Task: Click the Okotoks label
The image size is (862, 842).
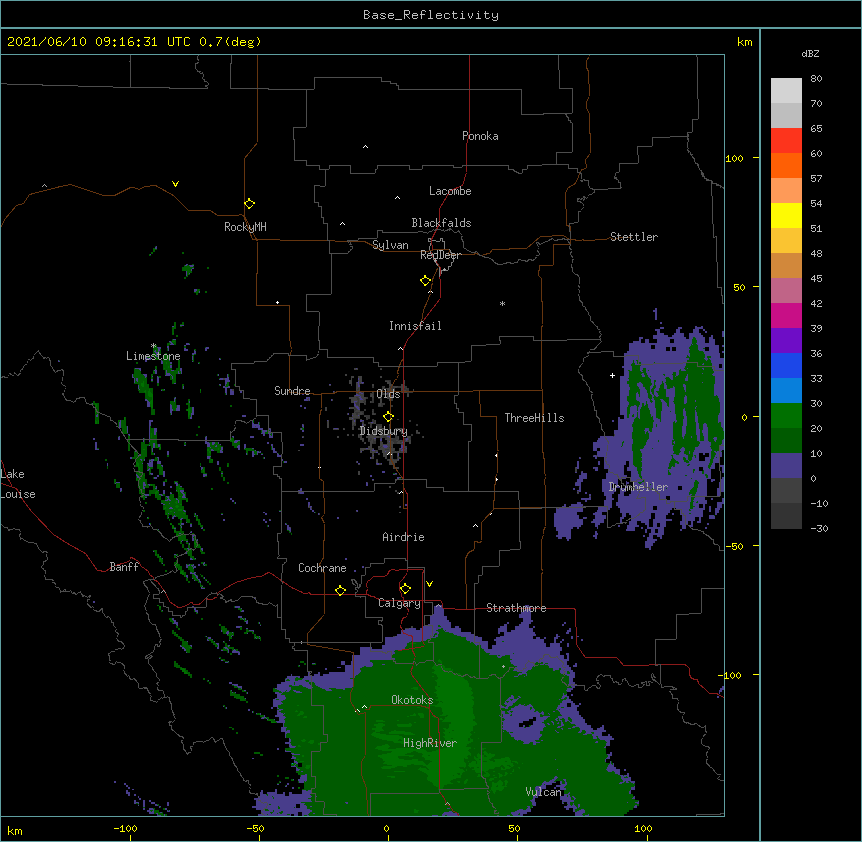Action: pos(412,700)
